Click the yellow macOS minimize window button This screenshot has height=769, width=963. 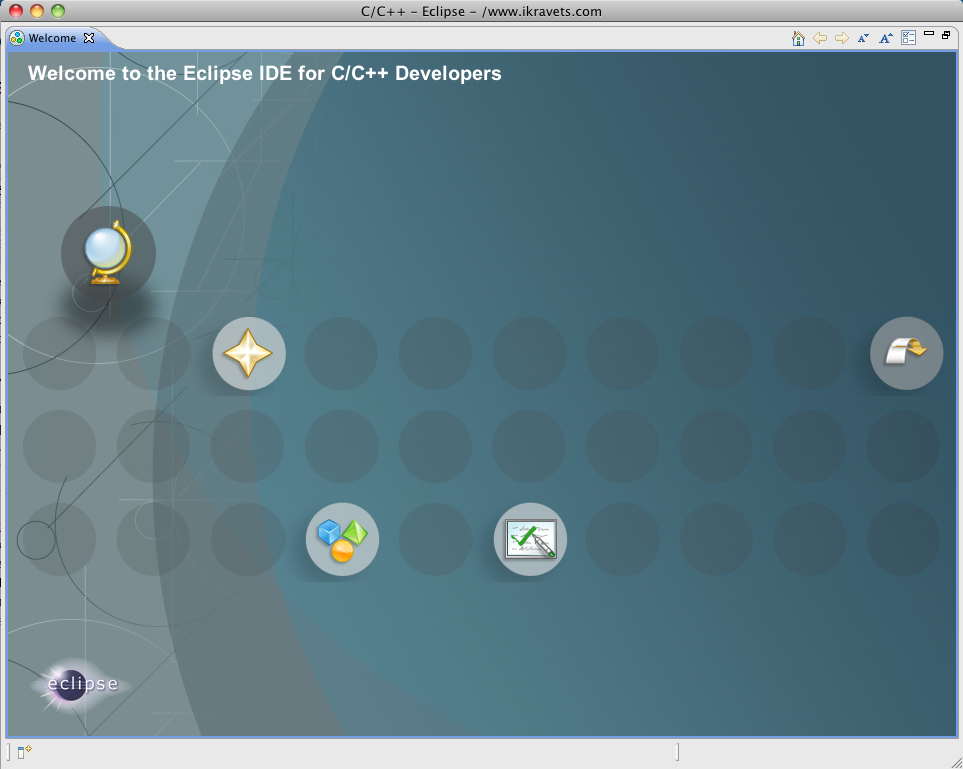pyautogui.click(x=37, y=11)
